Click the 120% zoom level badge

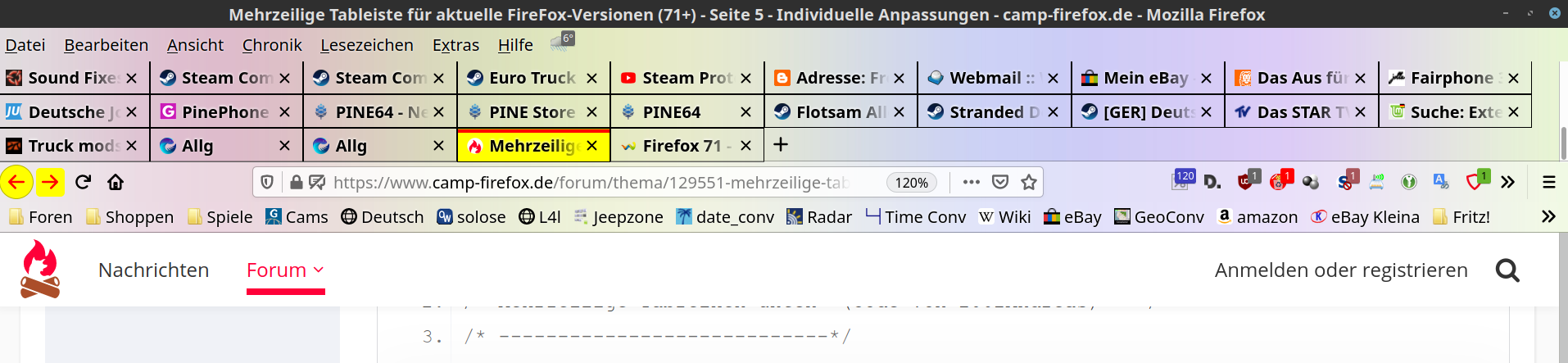[x=911, y=183]
